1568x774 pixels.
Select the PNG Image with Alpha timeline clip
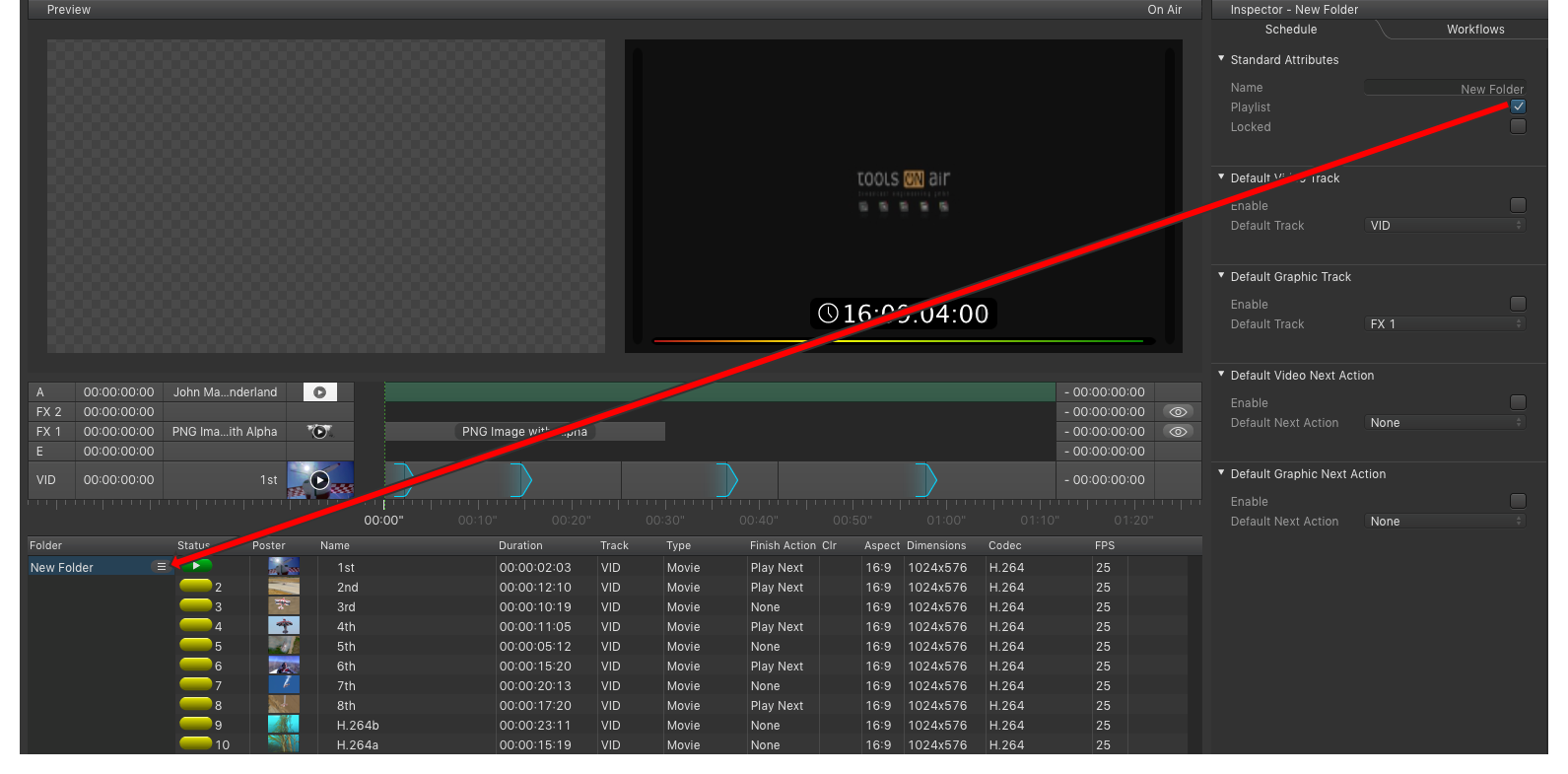click(524, 432)
